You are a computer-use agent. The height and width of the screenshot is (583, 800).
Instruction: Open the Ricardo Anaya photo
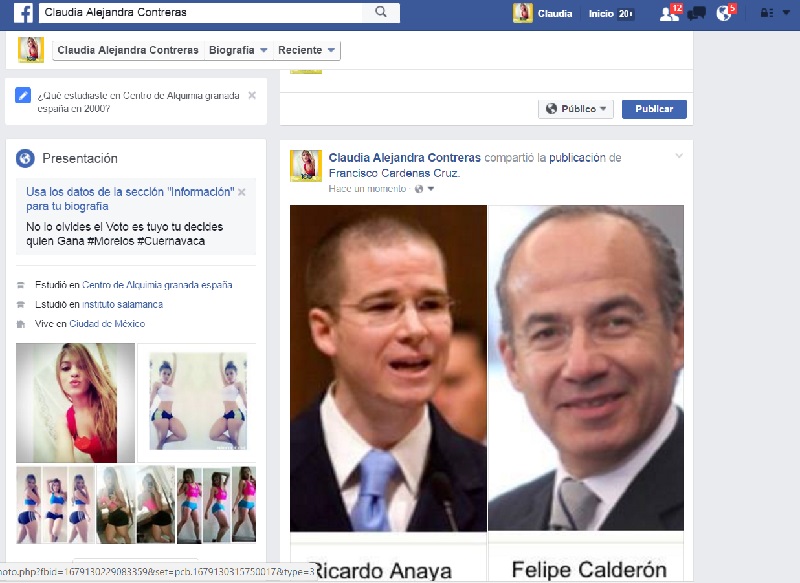coord(388,368)
